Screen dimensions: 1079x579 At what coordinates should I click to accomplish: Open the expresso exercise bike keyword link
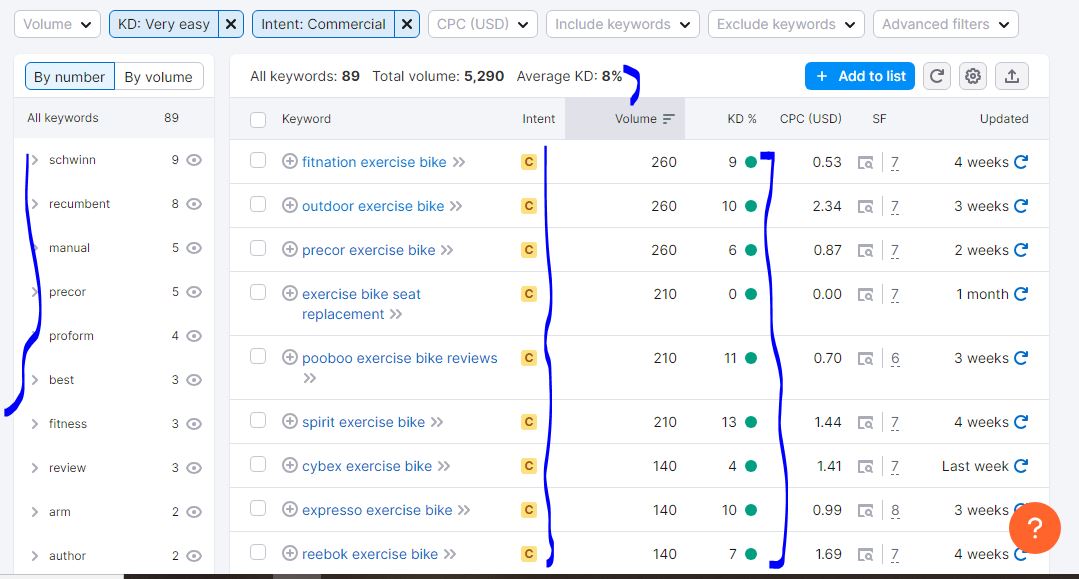pos(377,510)
